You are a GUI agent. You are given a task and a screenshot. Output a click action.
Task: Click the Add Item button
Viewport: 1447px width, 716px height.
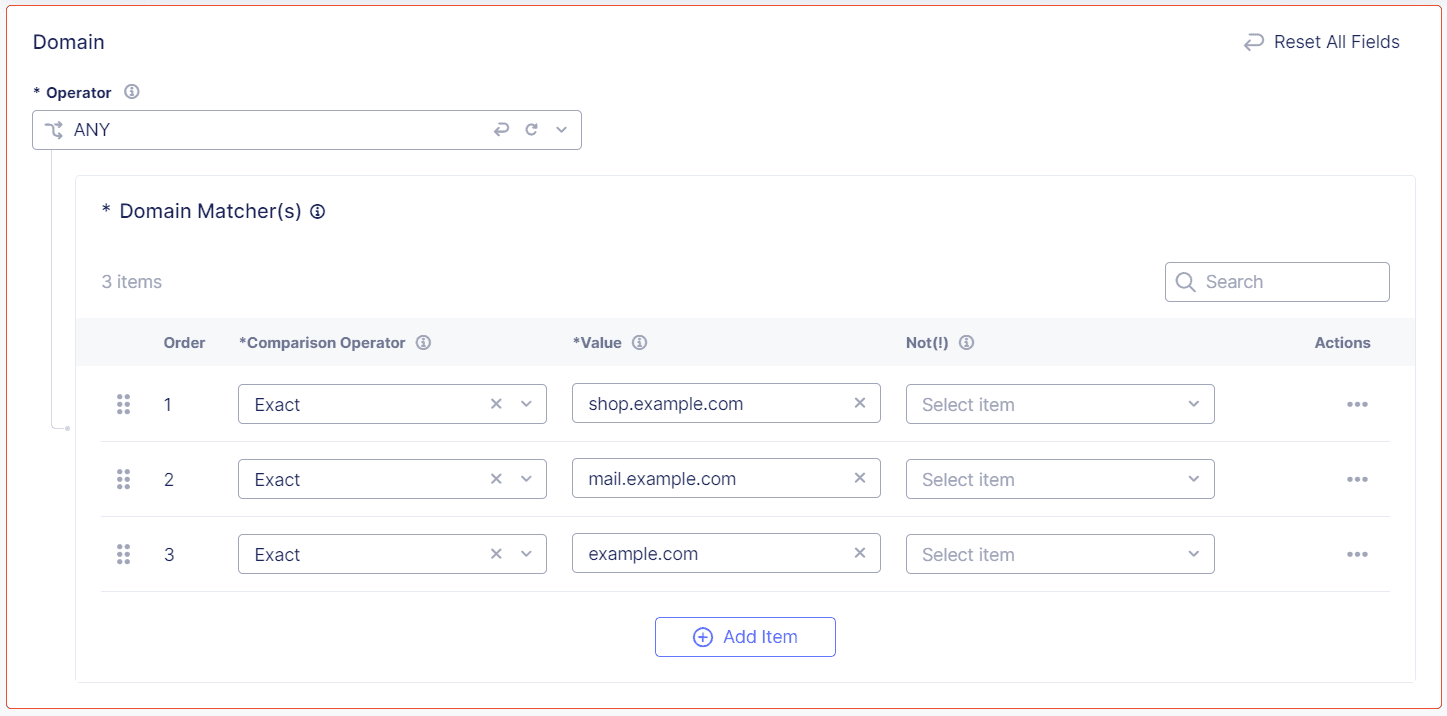click(745, 637)
